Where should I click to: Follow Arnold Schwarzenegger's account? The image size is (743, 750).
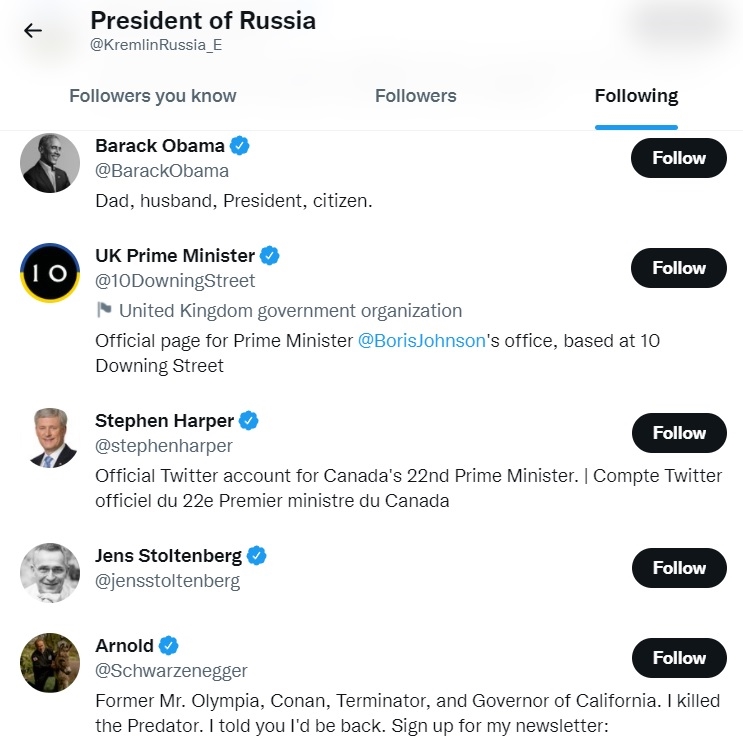coord(679,658)
